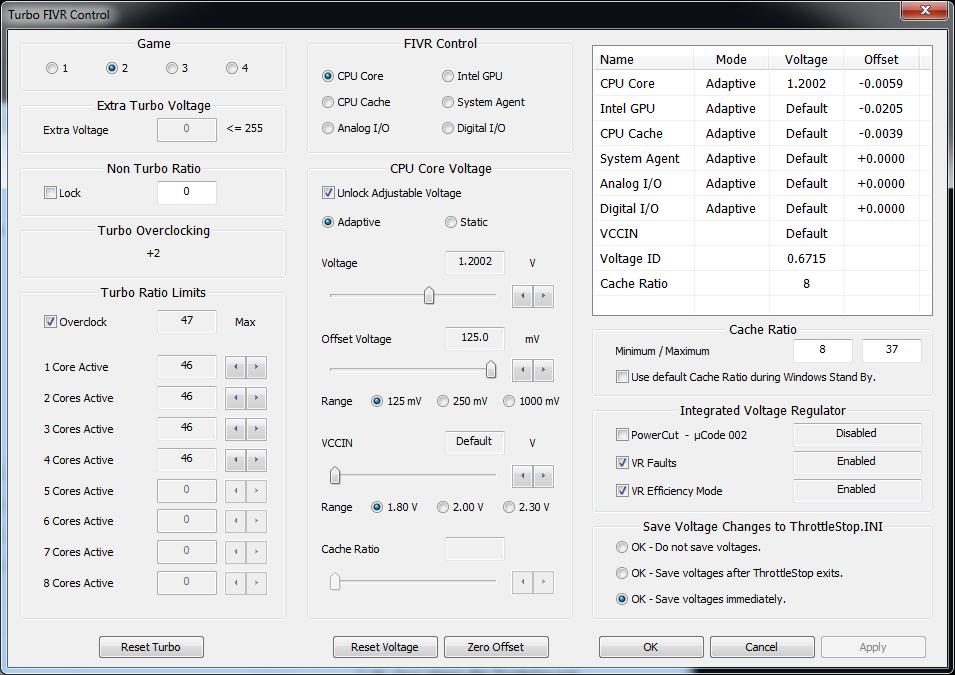
Task: Decrease CPU core Voltage using left arrow
Action: click(x=523, y=296)
